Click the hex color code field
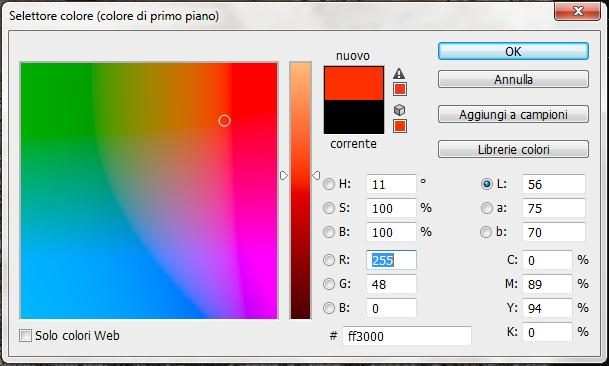This screenshot has height=366, width=609. (407, 336)
